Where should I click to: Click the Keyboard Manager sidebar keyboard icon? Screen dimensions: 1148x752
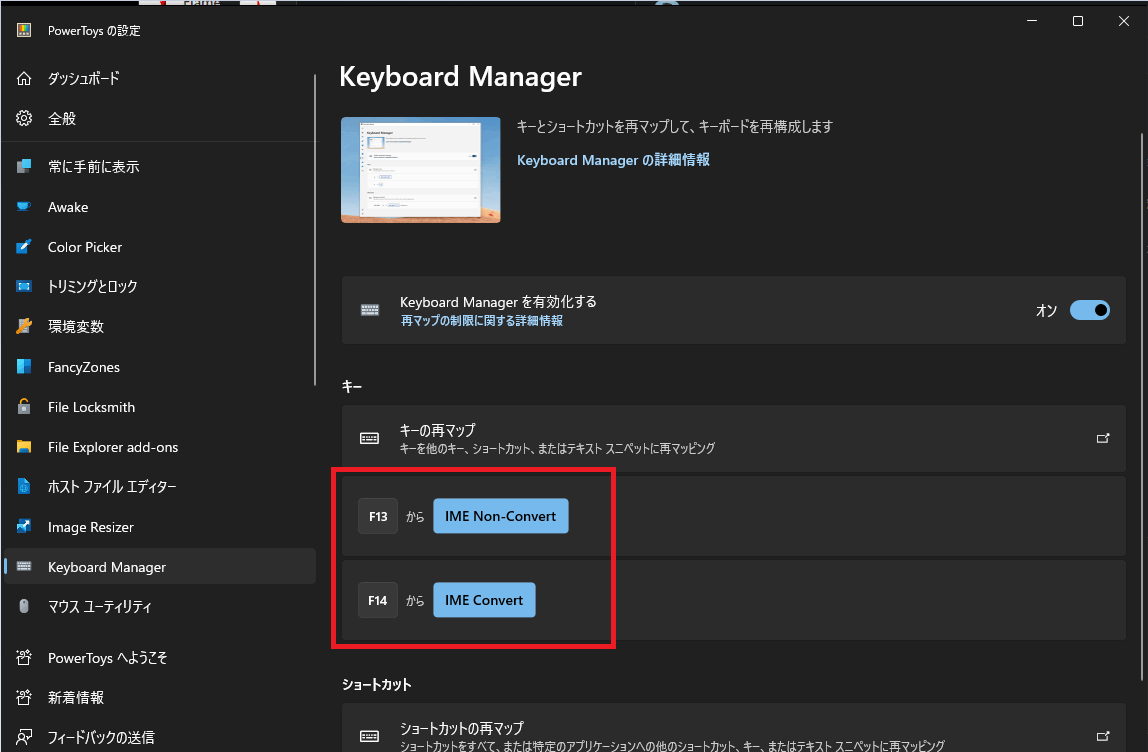(24, 566)
